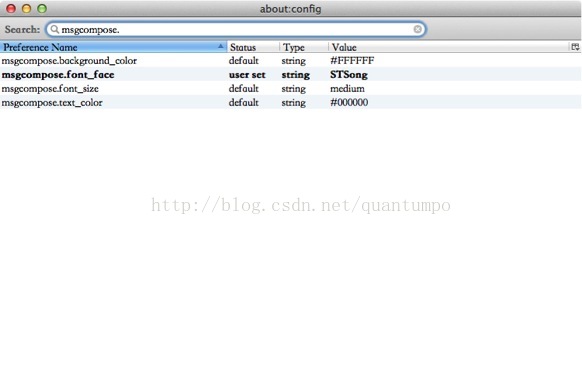
Task: Select msgcompose.font_face preference
Action: pos(58,75)
